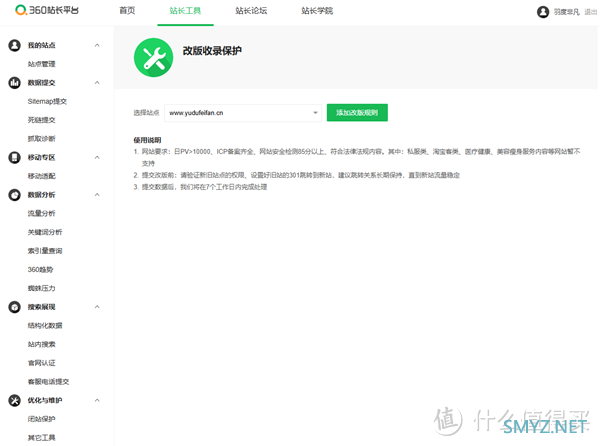Open 360趋势 in the sidebar
Screen dimensions: 600x446
tap(40, 270)
